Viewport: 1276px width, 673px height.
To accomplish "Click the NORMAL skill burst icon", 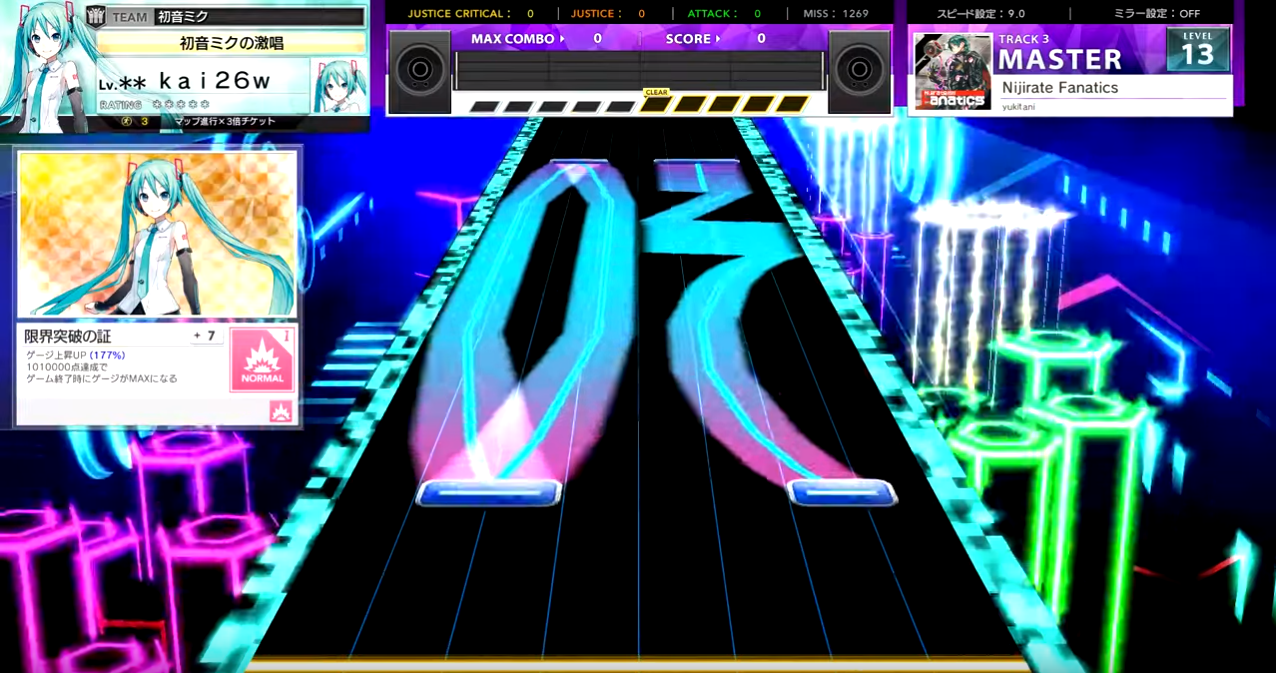I will click(261, 358).
